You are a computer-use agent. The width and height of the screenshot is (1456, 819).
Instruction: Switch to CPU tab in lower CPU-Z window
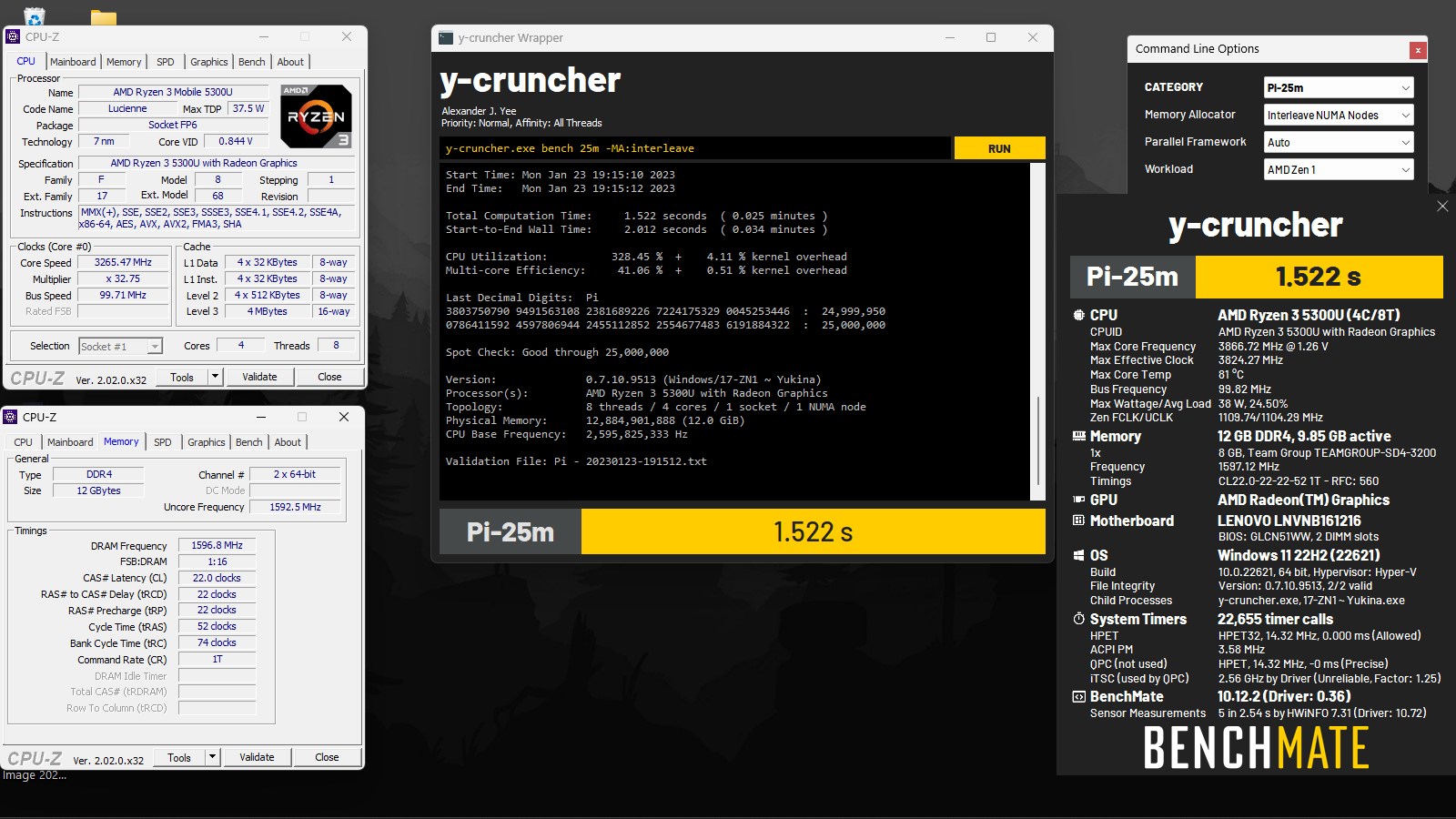coord(24,442)
